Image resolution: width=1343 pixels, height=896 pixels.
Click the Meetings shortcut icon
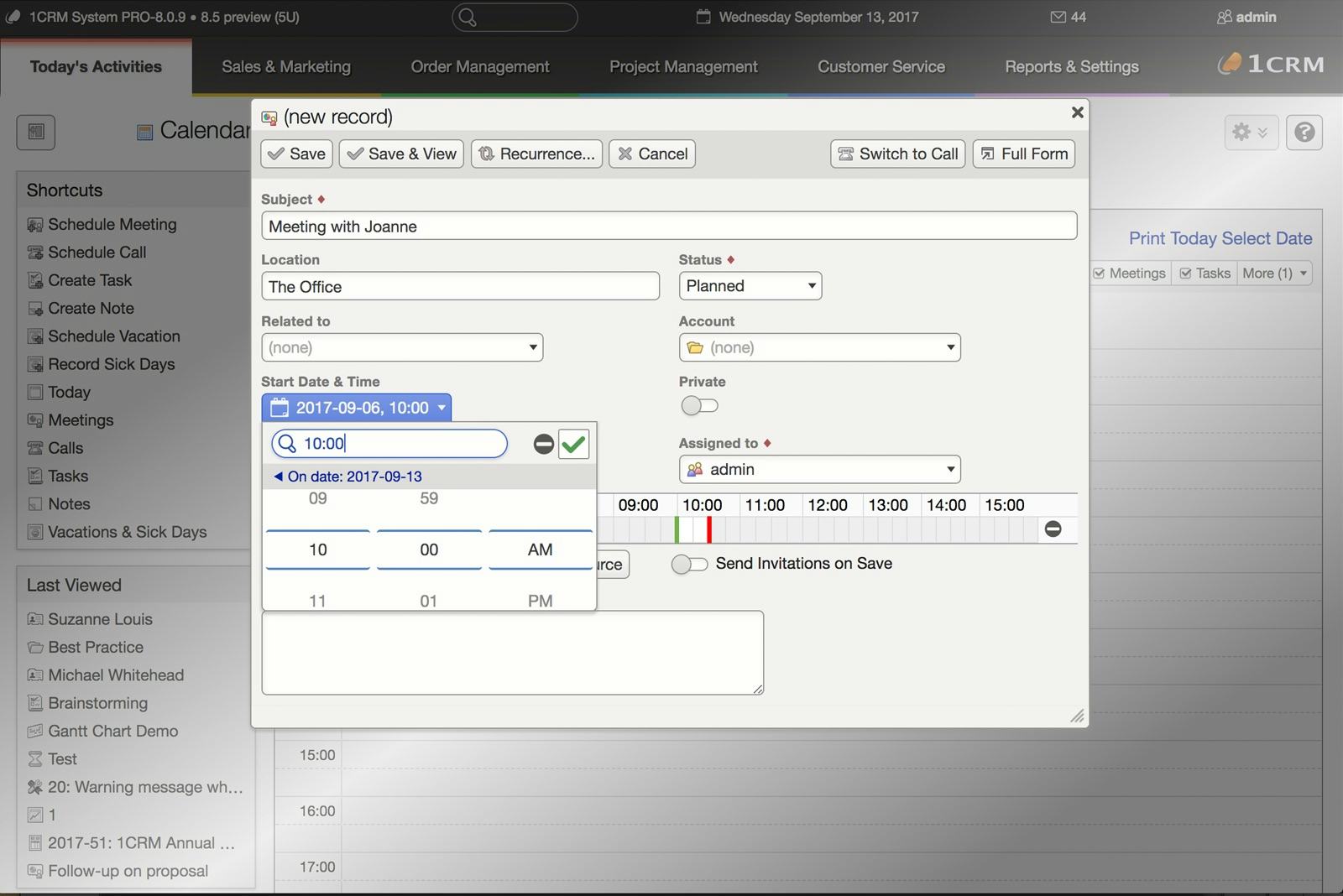coord(35,420)
